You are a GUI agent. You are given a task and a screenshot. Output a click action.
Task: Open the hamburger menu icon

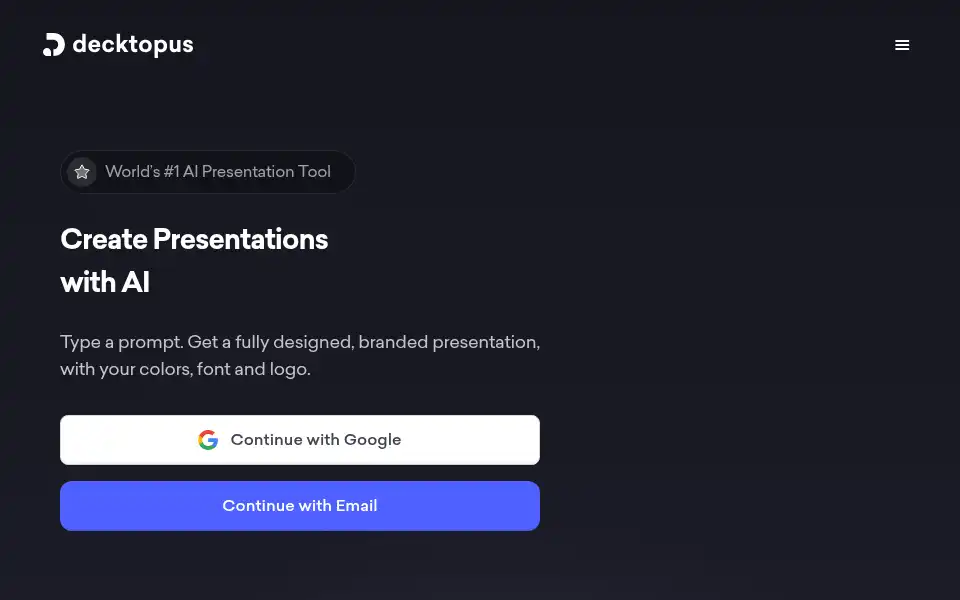(902, 45)
